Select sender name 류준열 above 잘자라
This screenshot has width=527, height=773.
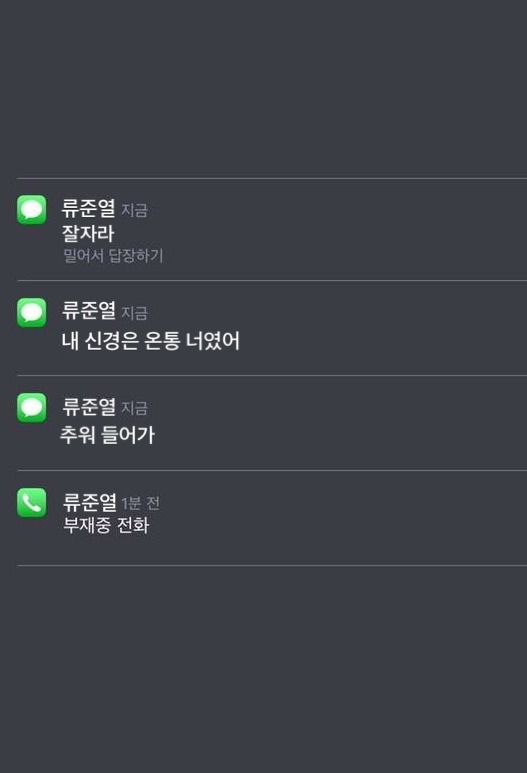(x=89, y=209)
